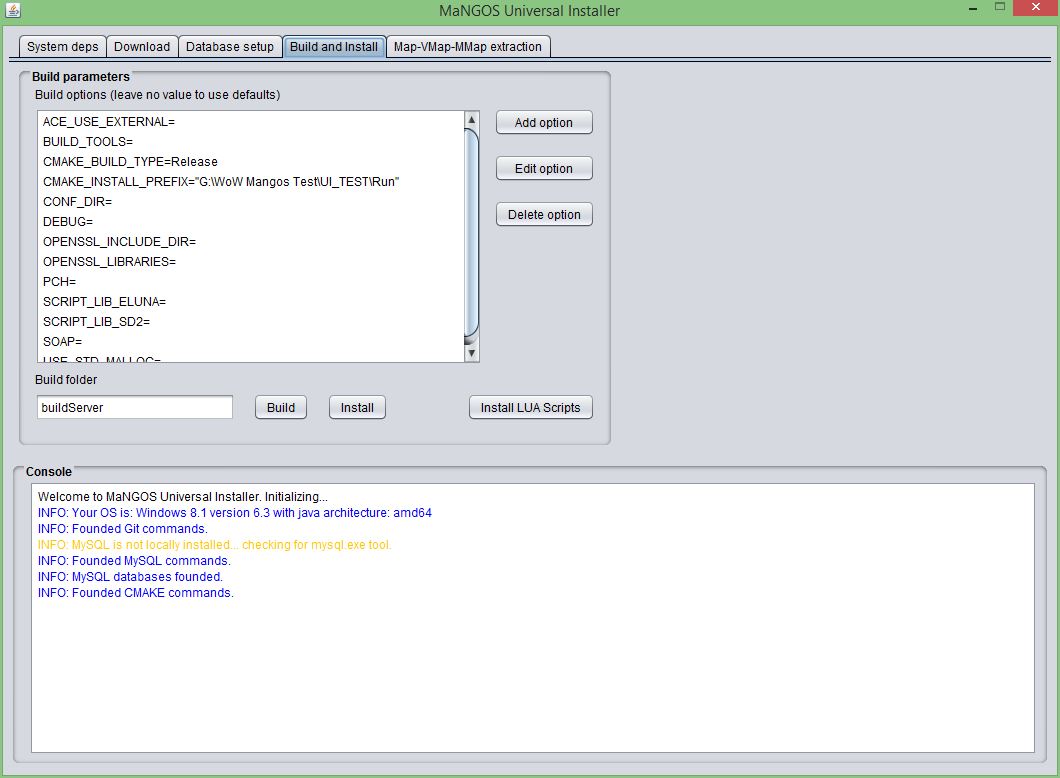
Task: Select the CMAKE_INSTALL_PREFIX option row
Action: click(251, 182)
